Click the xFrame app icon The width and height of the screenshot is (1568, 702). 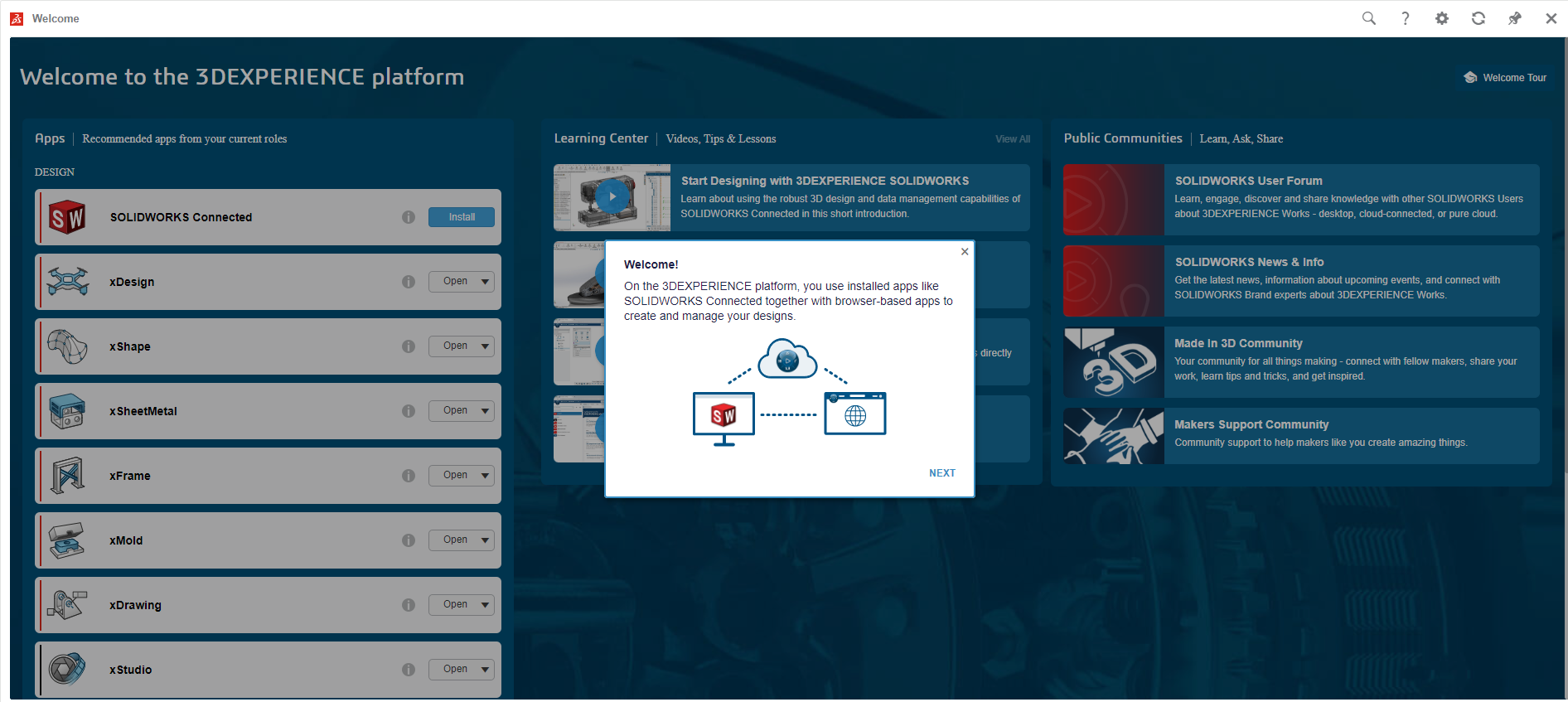(x=67, y=476)
